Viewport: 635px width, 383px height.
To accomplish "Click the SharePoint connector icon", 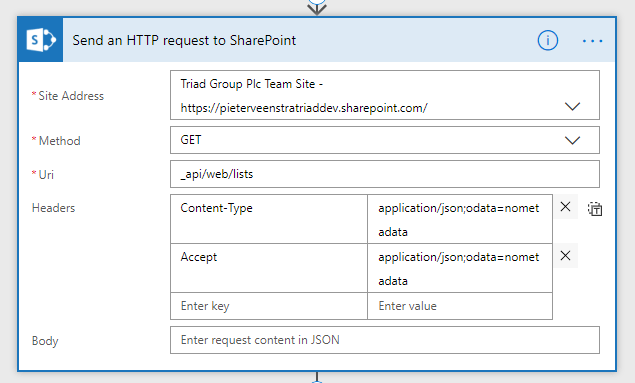I will click(x=40, y=40).
